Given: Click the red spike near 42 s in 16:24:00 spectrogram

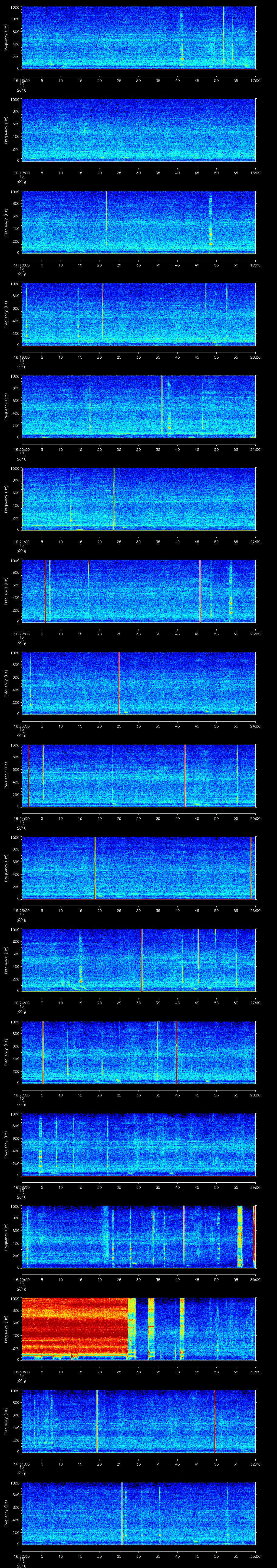Looking at the screenshot, I should (x=184, y=775).
